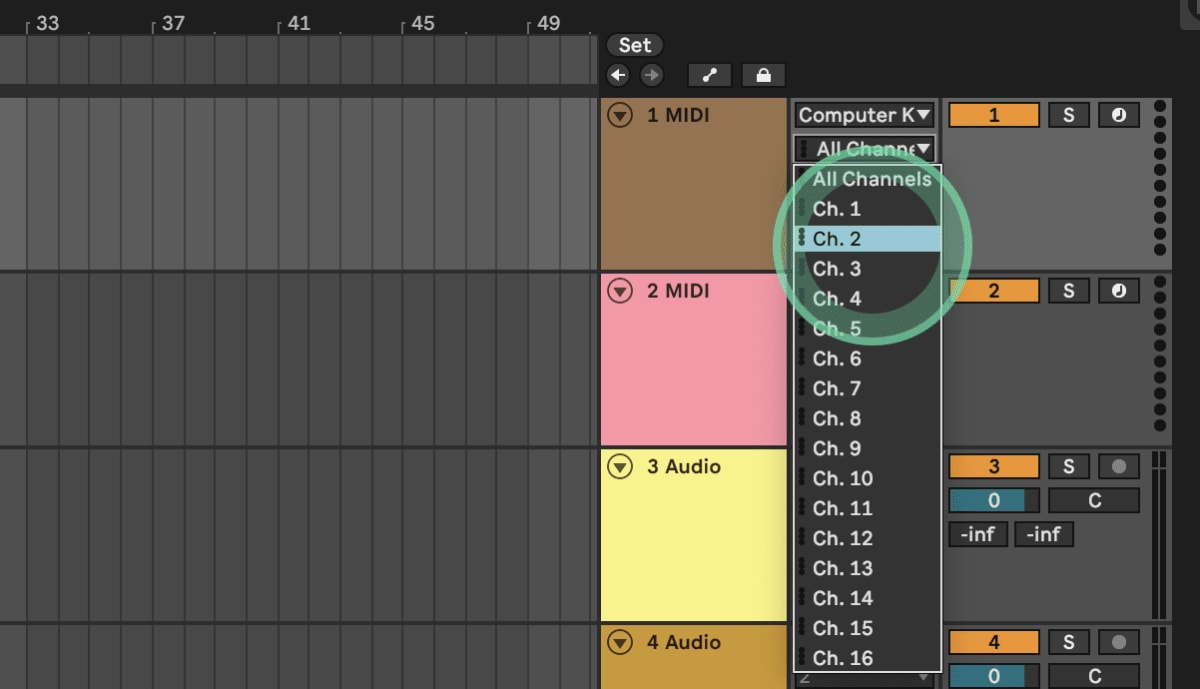Expand the 3 Audio track header

tap(620, 466)
